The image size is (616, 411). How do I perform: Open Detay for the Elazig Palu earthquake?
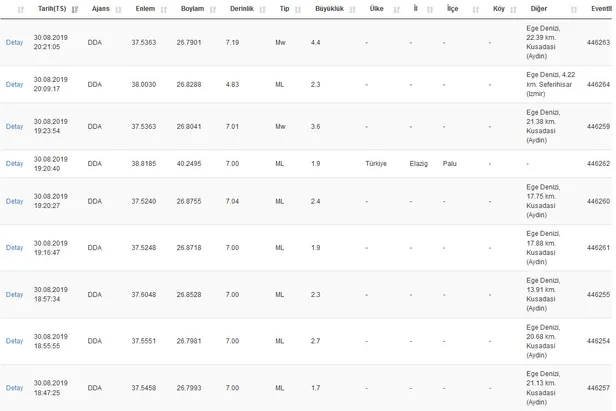(14, 164)
